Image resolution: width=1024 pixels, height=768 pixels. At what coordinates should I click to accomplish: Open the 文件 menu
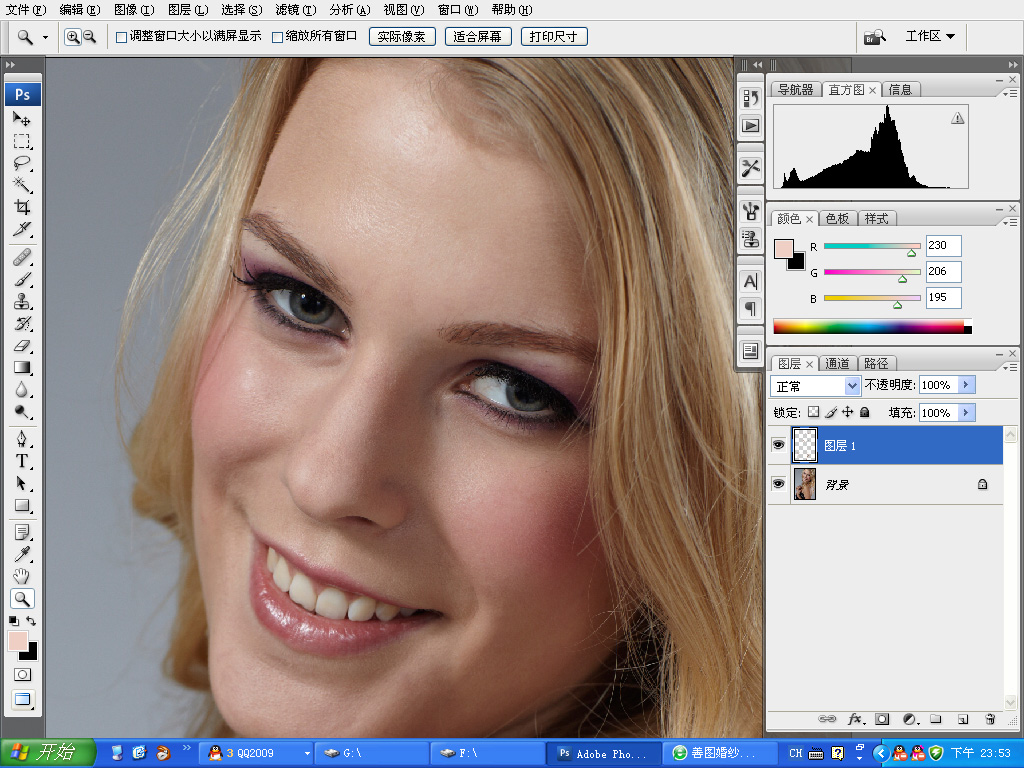(x=26, y=10)
